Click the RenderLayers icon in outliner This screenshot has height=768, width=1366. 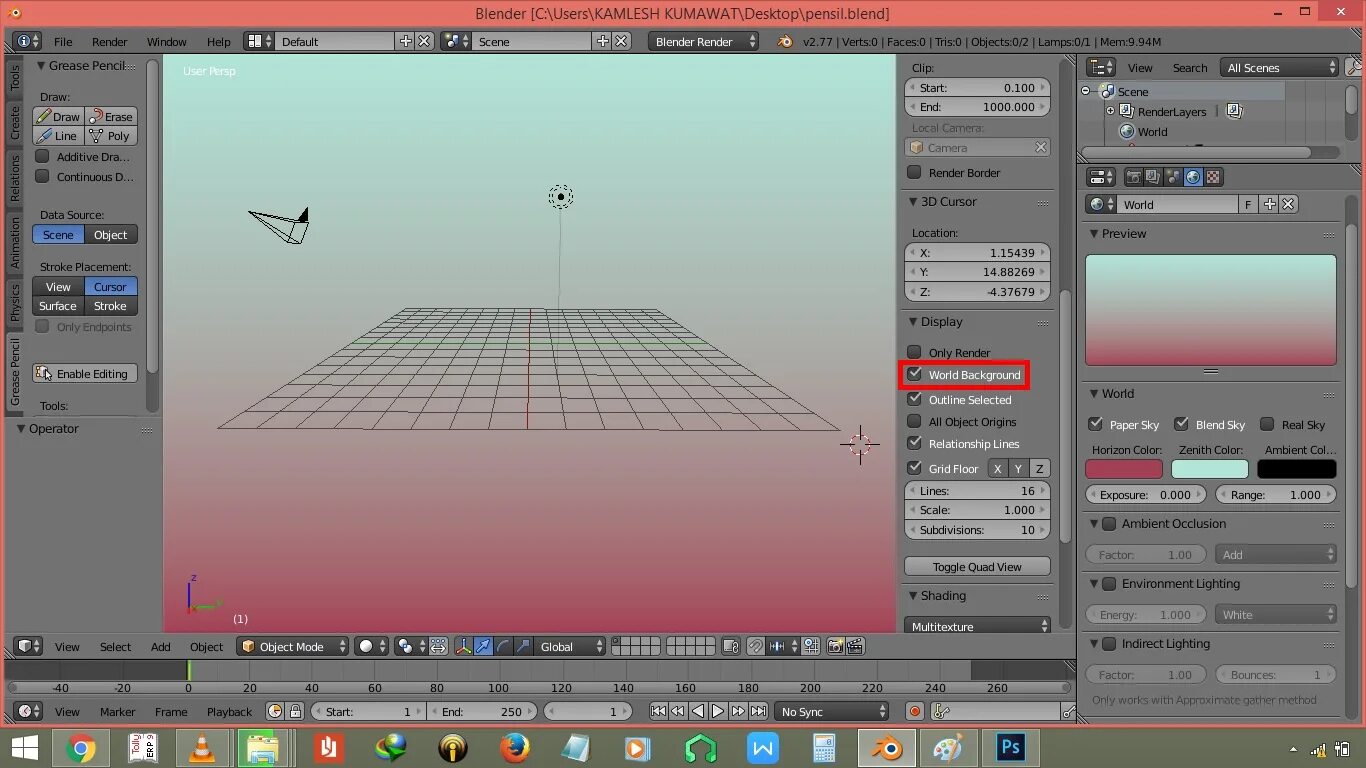[1127, 111]
